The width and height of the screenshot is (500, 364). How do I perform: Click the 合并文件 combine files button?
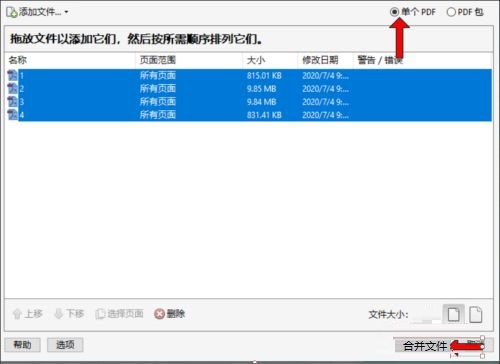[x=424, y=346]
